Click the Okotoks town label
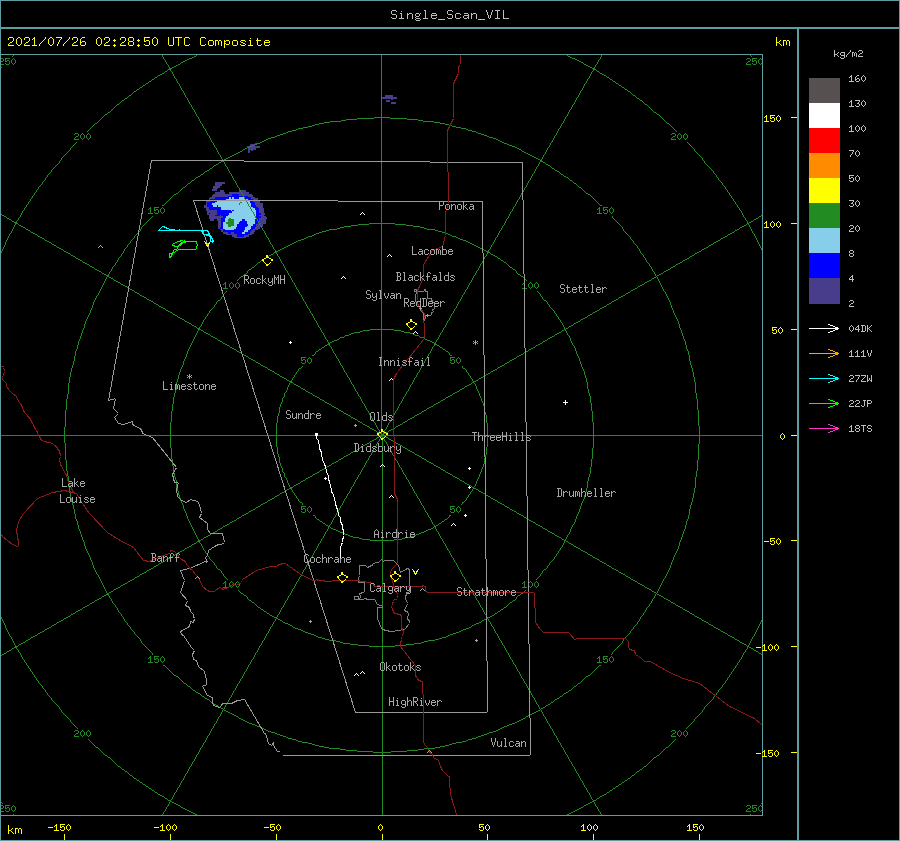Screen dimensions: 900x841 pyautogui.click(x=400, y=667)
